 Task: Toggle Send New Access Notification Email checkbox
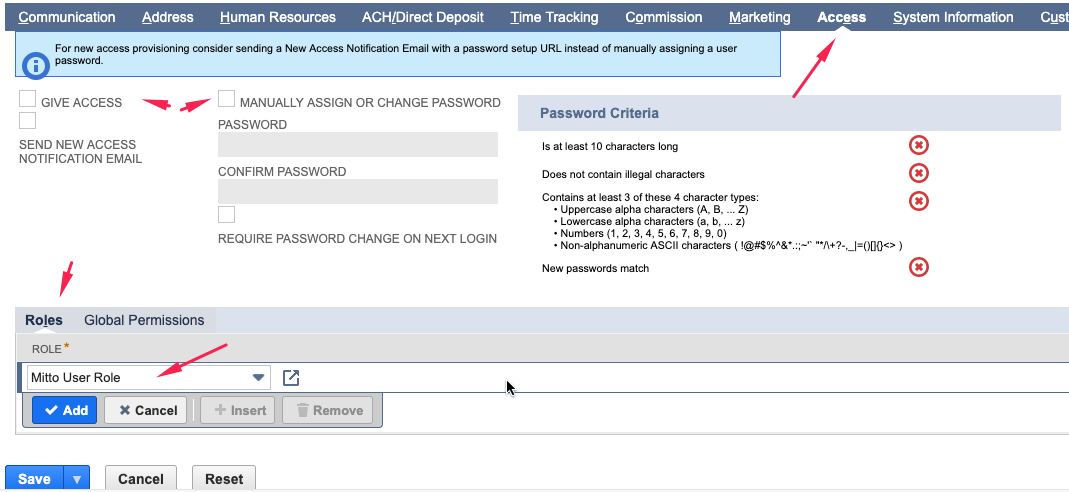coord(28,121)
